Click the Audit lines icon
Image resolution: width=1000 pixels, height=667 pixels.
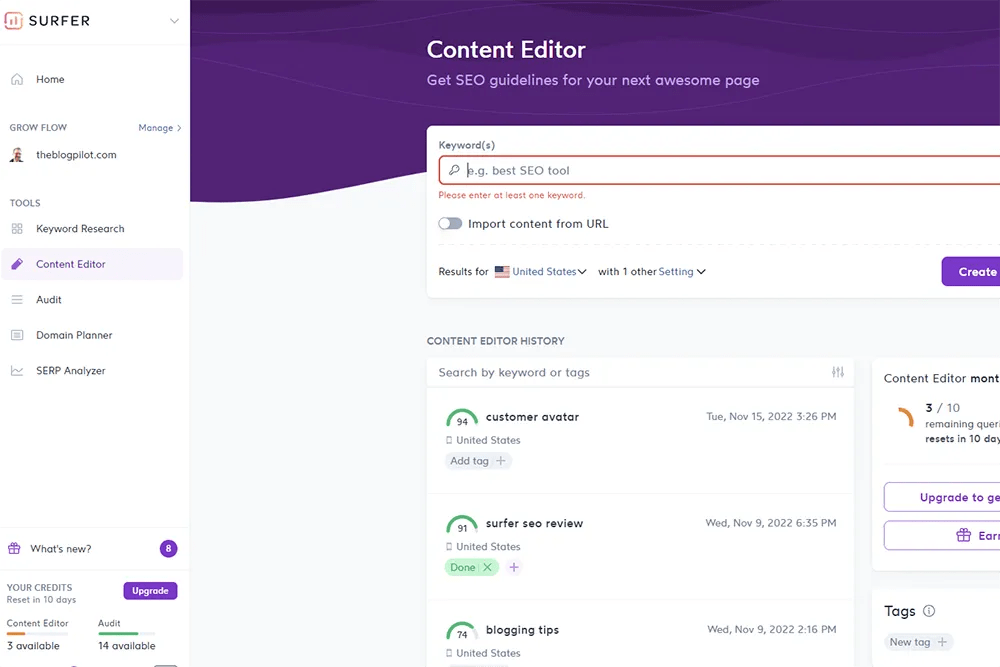(17, 300)
